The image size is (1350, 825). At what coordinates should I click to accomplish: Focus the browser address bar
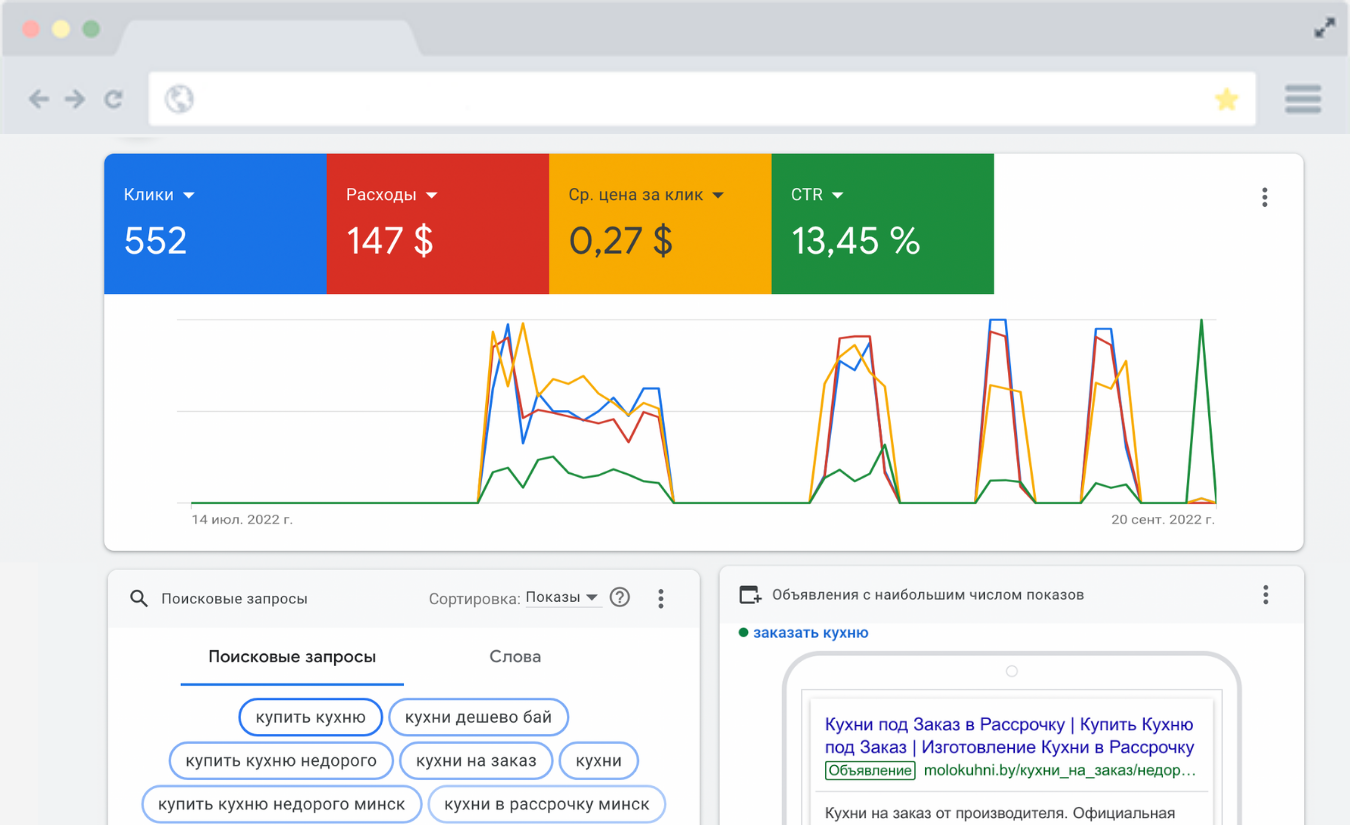click(x=702, y=99)
